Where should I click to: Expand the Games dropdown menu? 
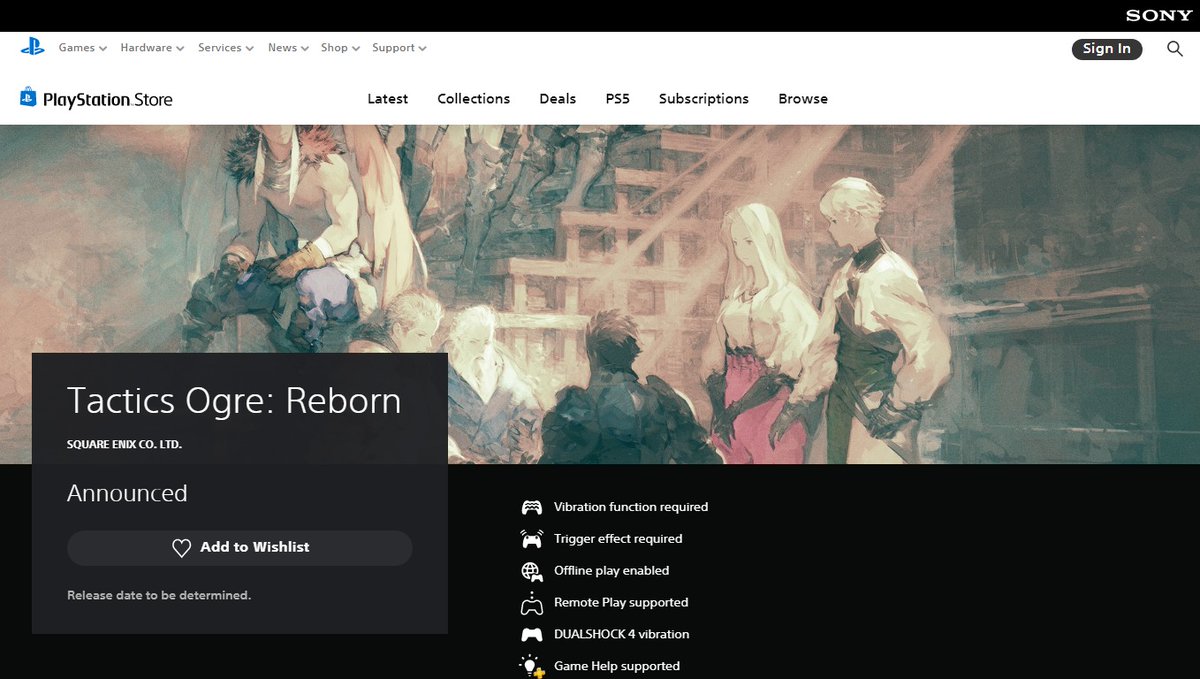click(82, 48)
